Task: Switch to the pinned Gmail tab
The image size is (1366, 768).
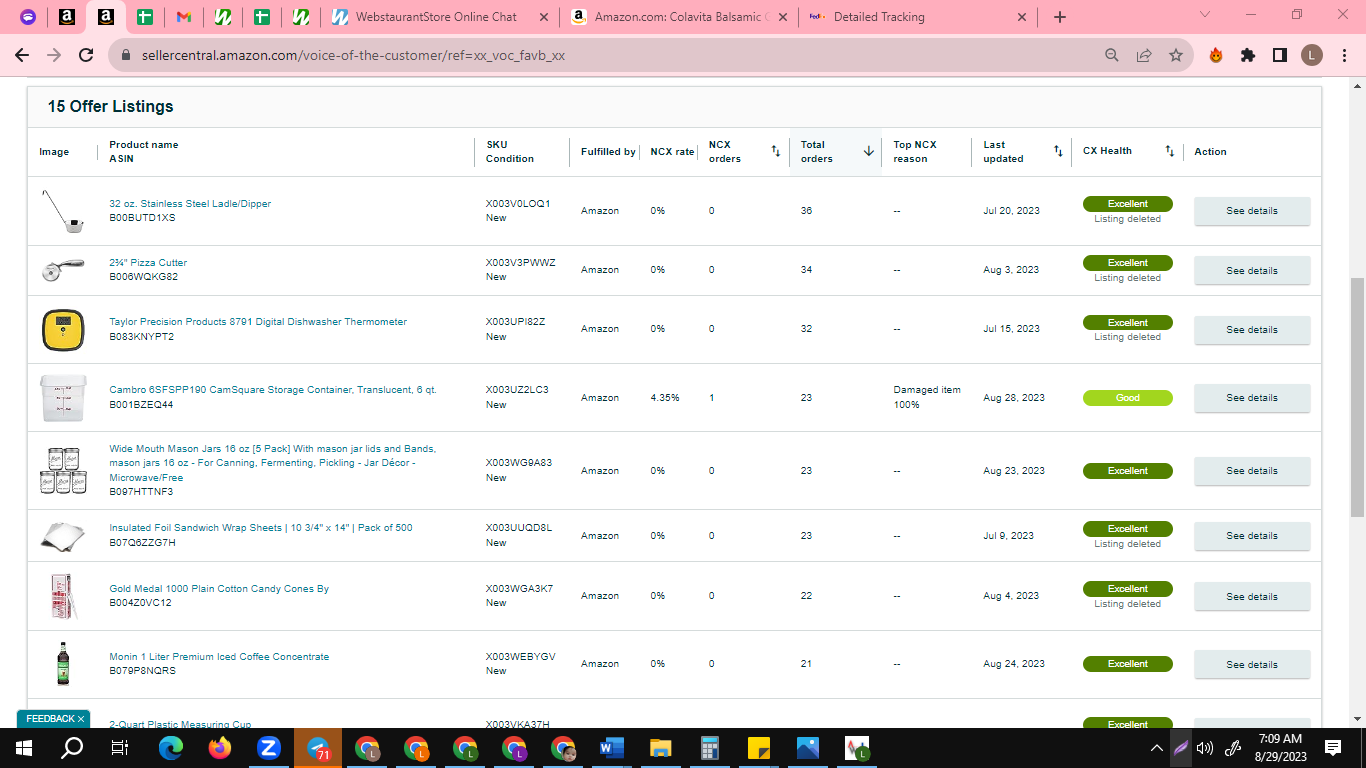Action: click(184, 17)
